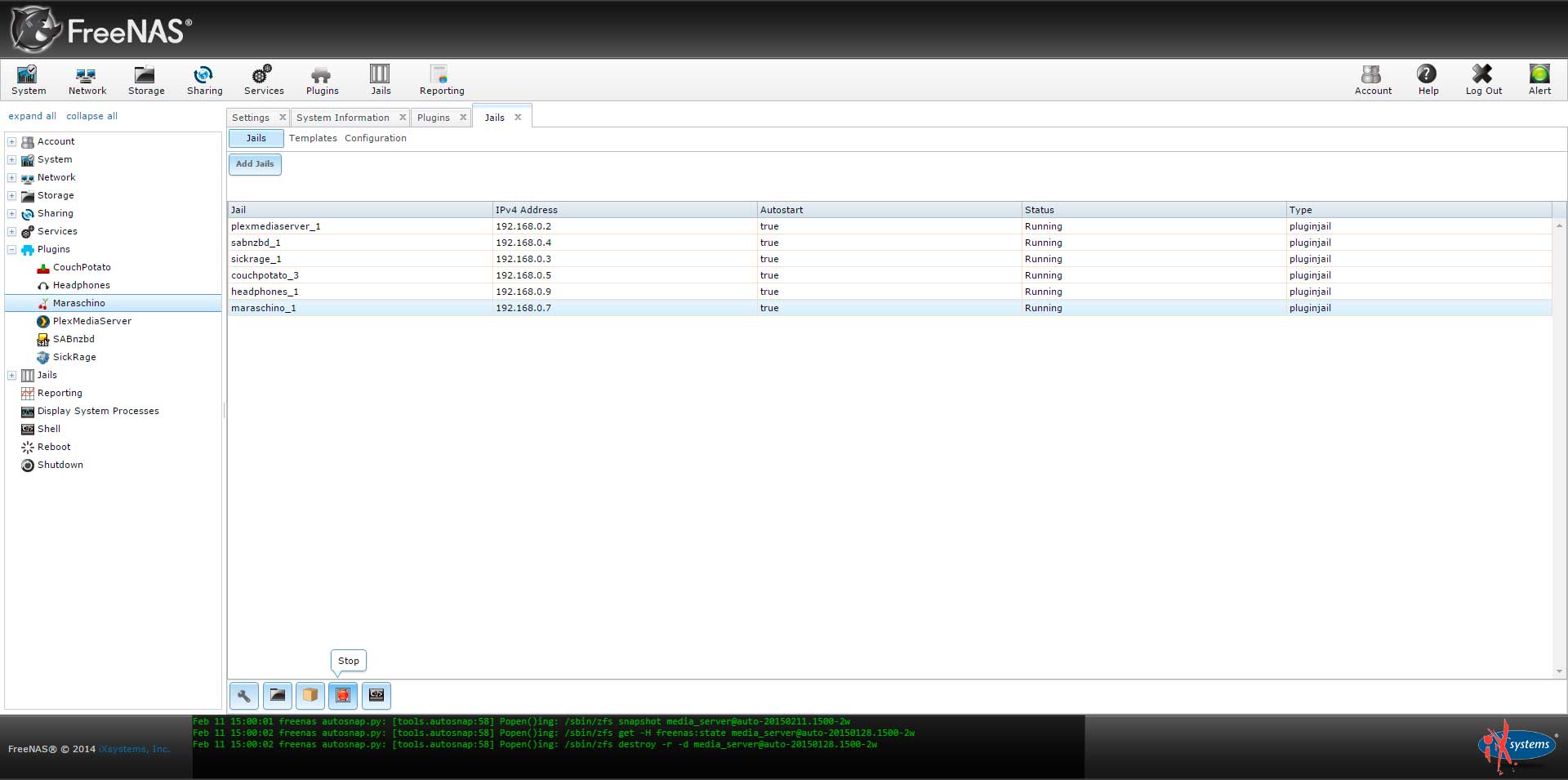
Task: Expand the Sharing tree node
Action: (x=12, y=213)
